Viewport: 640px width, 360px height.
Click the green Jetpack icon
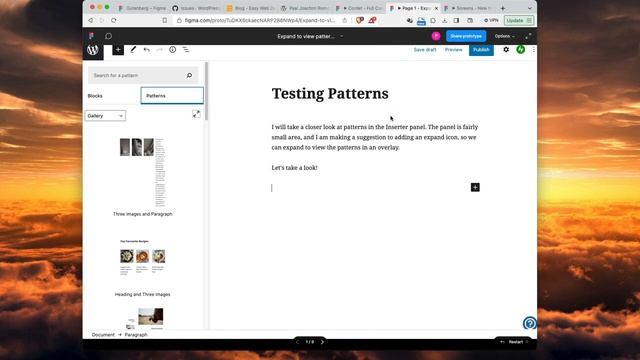(x=520, y=49)
